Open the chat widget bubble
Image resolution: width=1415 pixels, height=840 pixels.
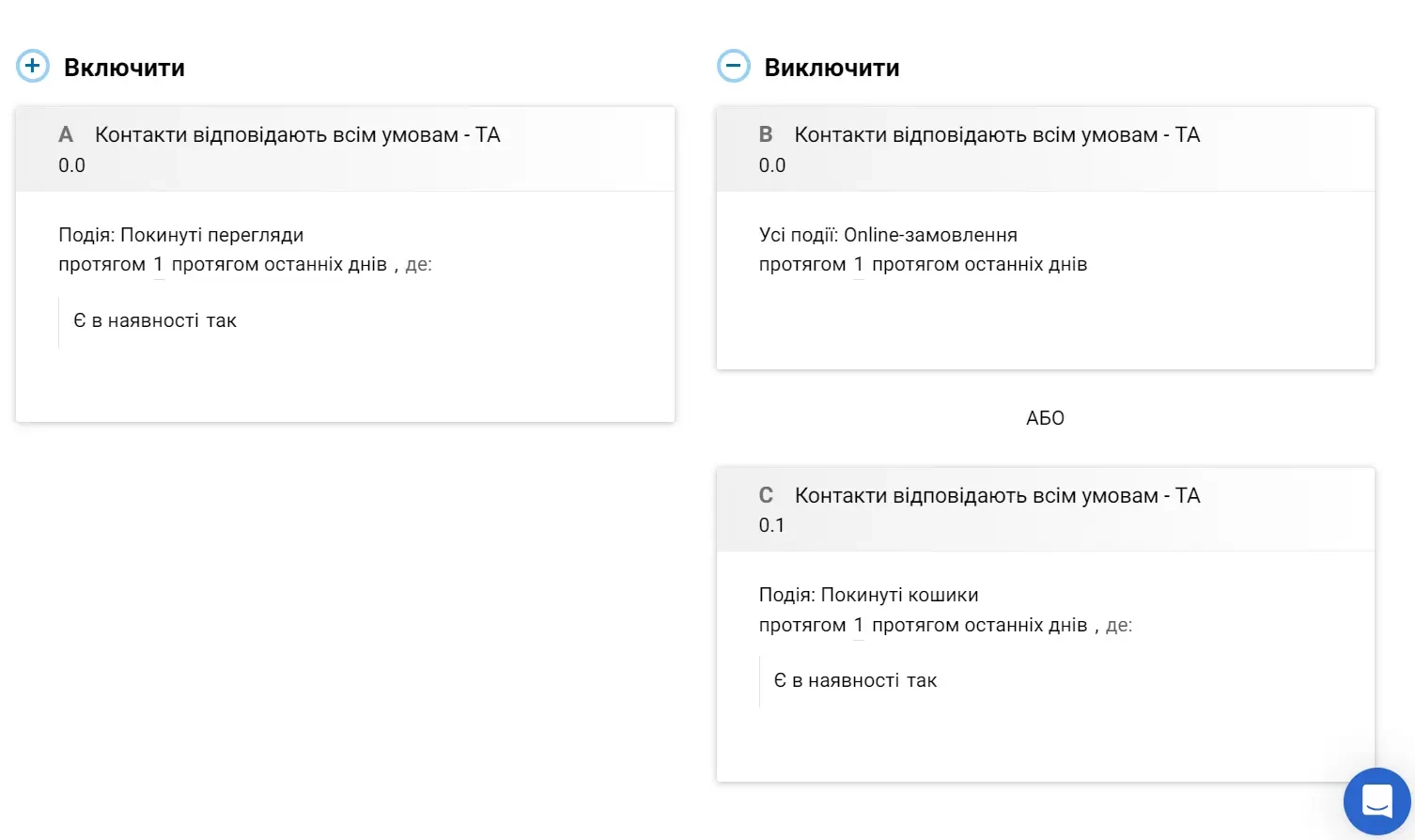coord(1377,801)
